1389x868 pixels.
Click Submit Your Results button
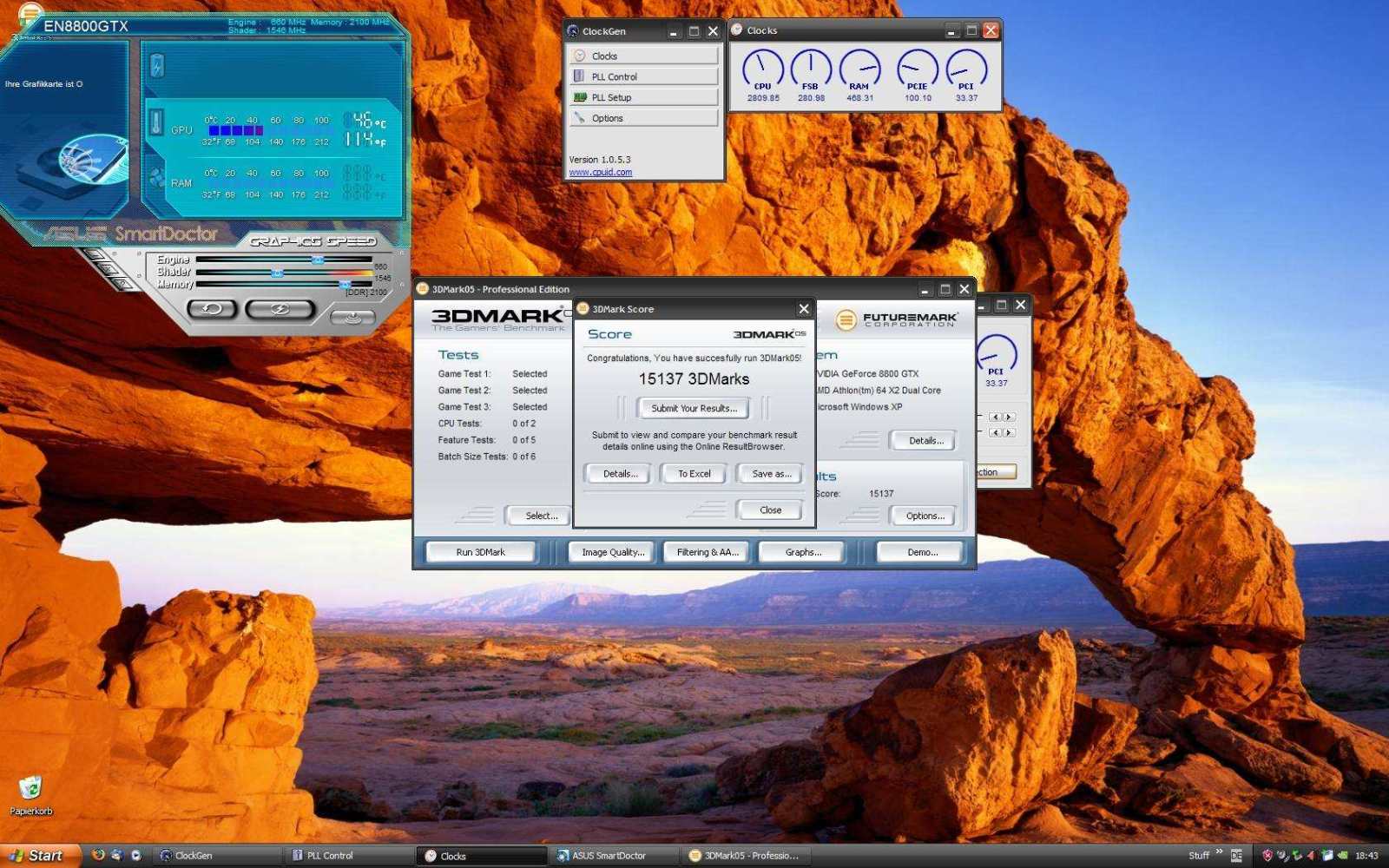point(694,408)
